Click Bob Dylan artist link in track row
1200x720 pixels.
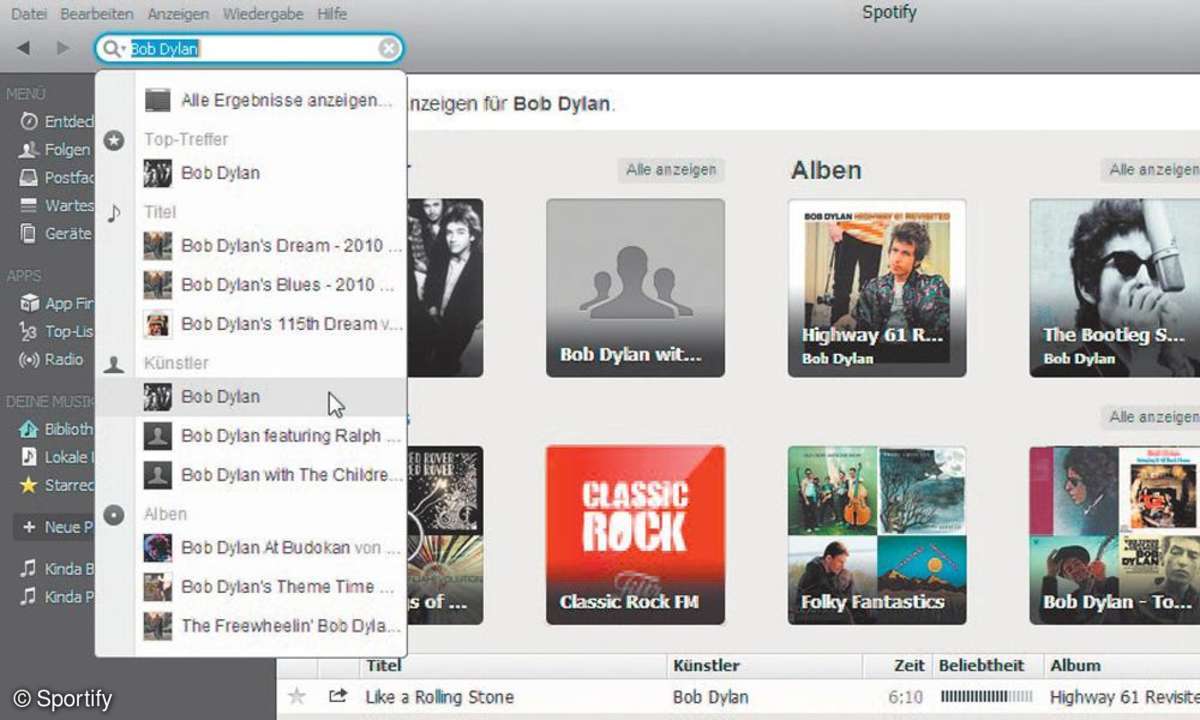[711, 697]
